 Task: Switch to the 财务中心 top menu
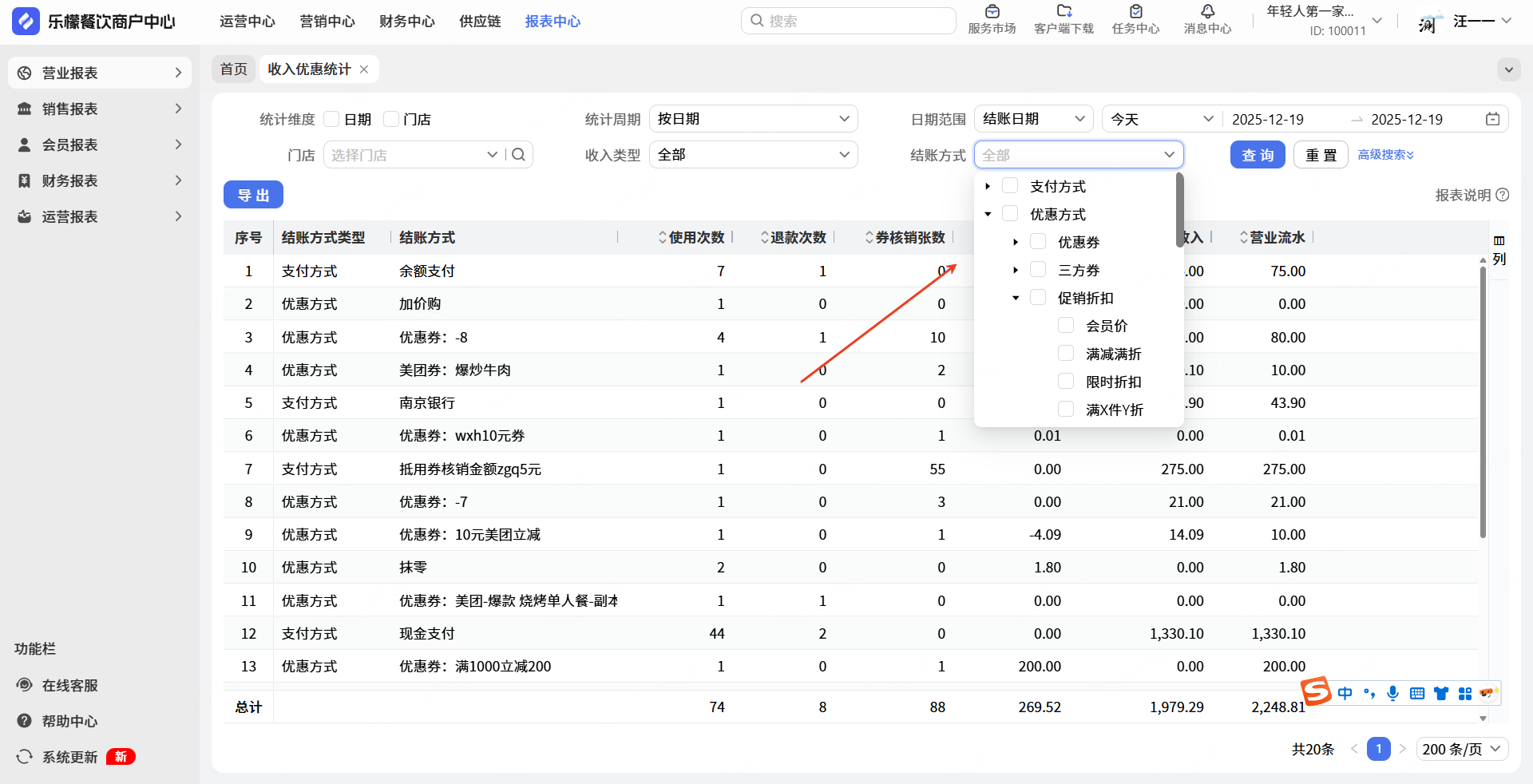coord(406,22)
